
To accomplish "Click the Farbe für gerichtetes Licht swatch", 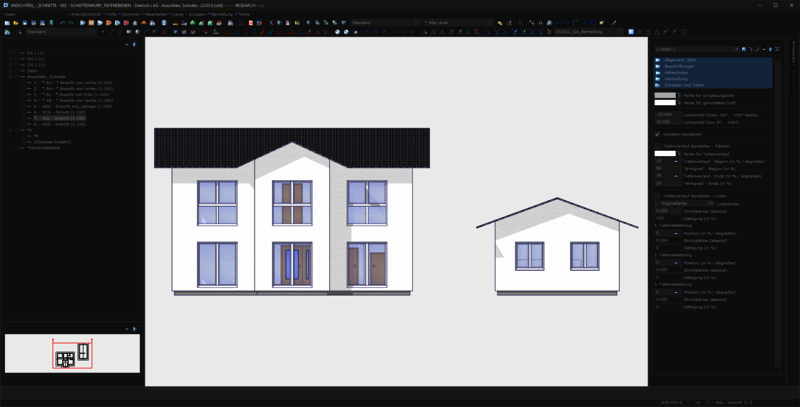I will point(665,102).
